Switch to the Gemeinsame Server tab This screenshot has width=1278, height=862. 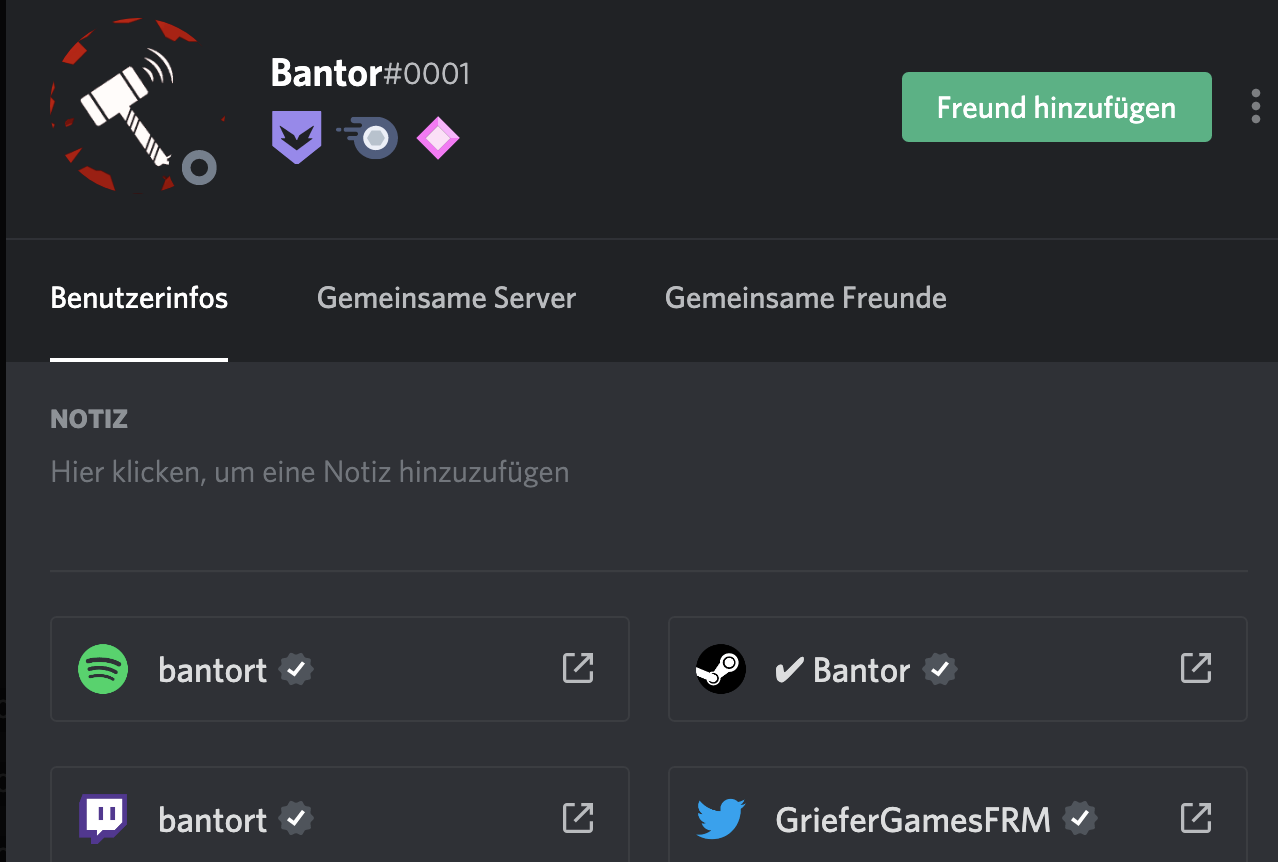446,298
